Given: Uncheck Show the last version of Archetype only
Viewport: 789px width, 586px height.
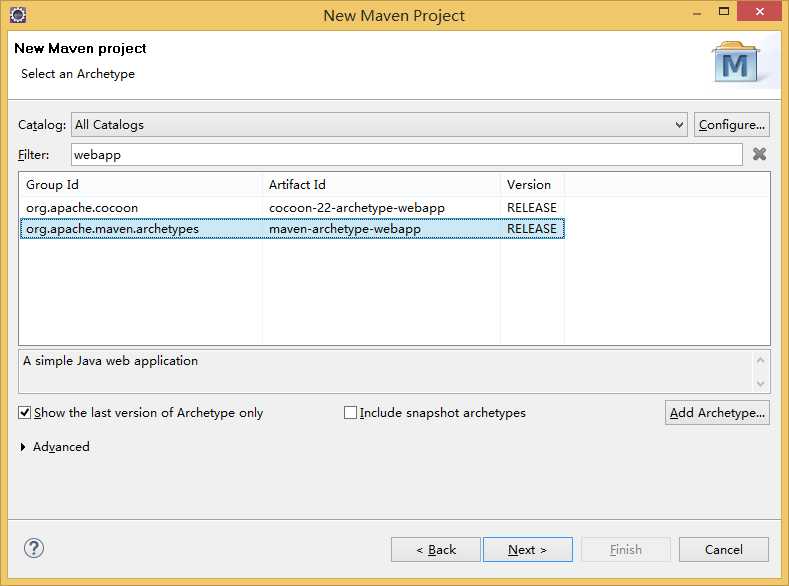Looking at the screenshot, I should (x=25, y=412).
